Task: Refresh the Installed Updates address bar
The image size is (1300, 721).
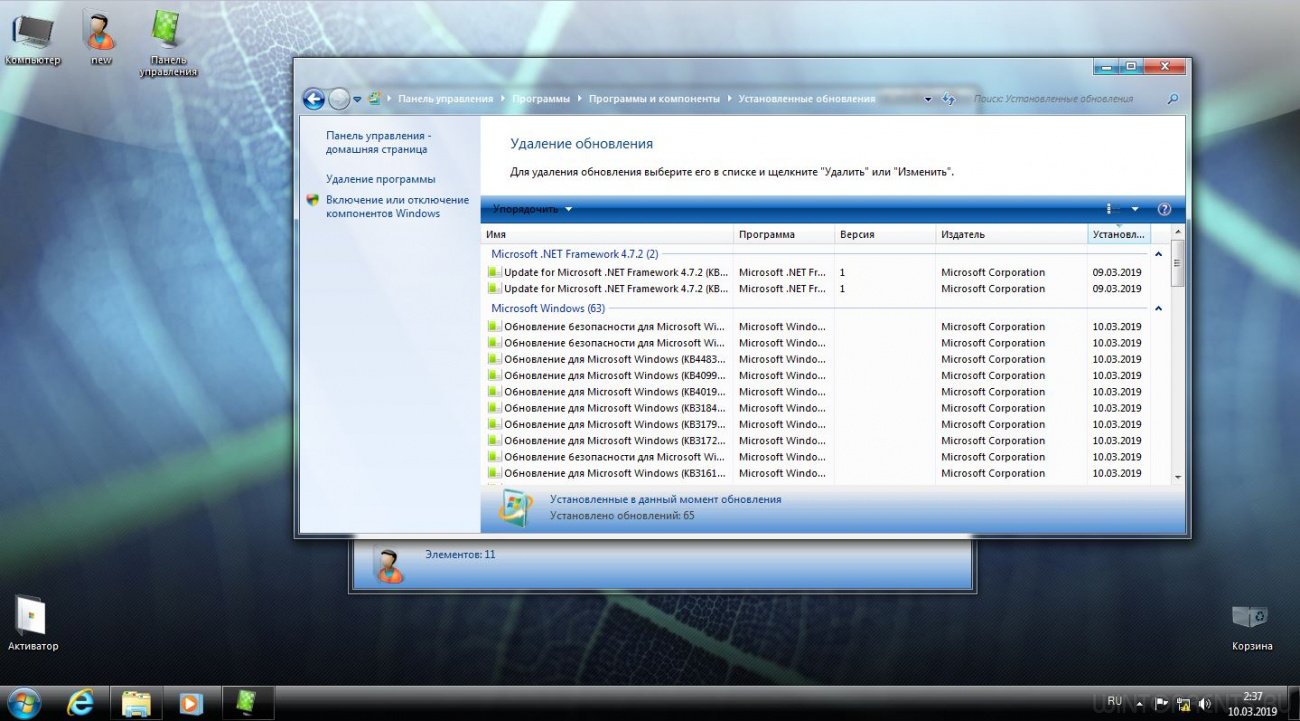Action: tap(948, 99)
